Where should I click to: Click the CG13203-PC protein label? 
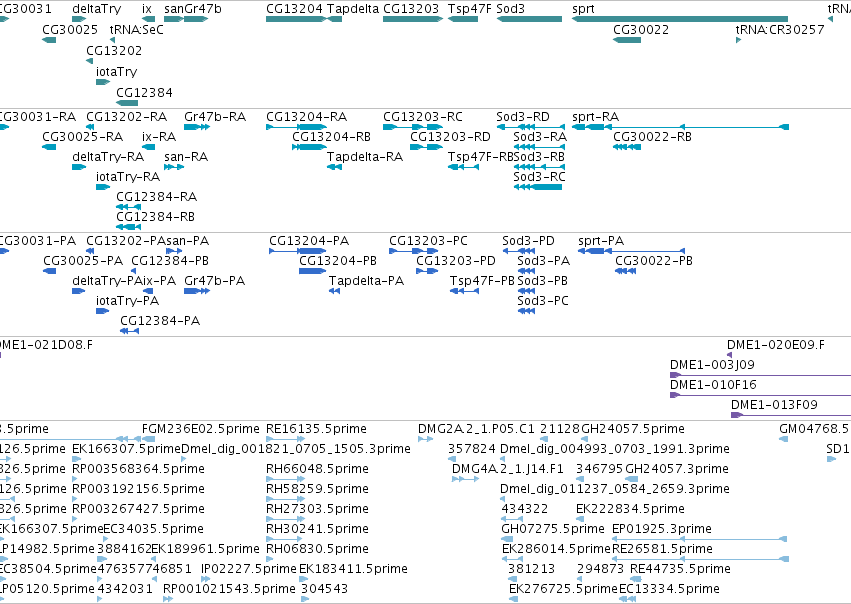pos(428,241)
